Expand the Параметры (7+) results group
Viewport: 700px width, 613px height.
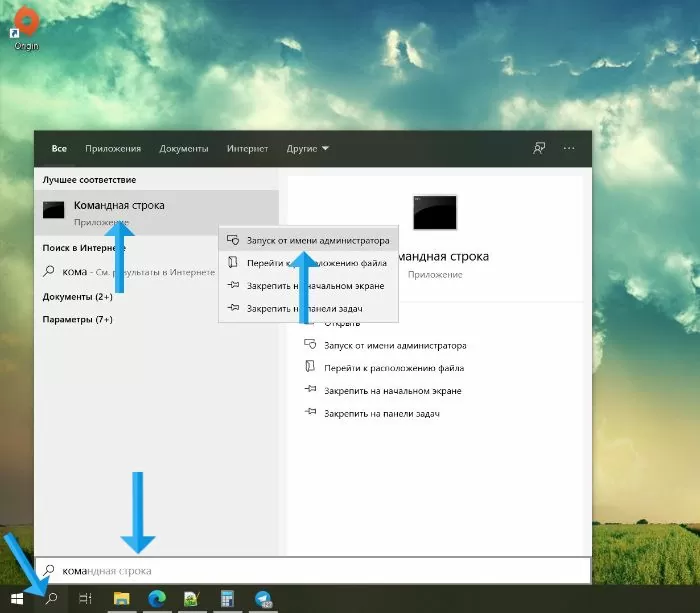(77, 320)
